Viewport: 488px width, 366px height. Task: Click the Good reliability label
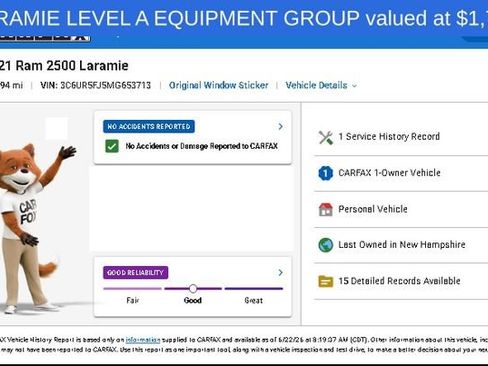point(193,300)
